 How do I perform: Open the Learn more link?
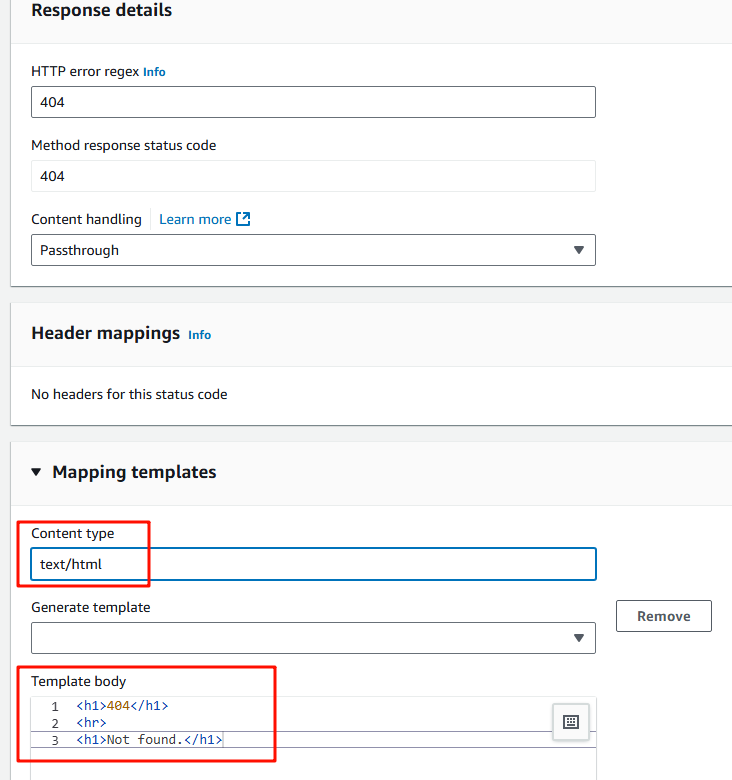tap(195, 219)
